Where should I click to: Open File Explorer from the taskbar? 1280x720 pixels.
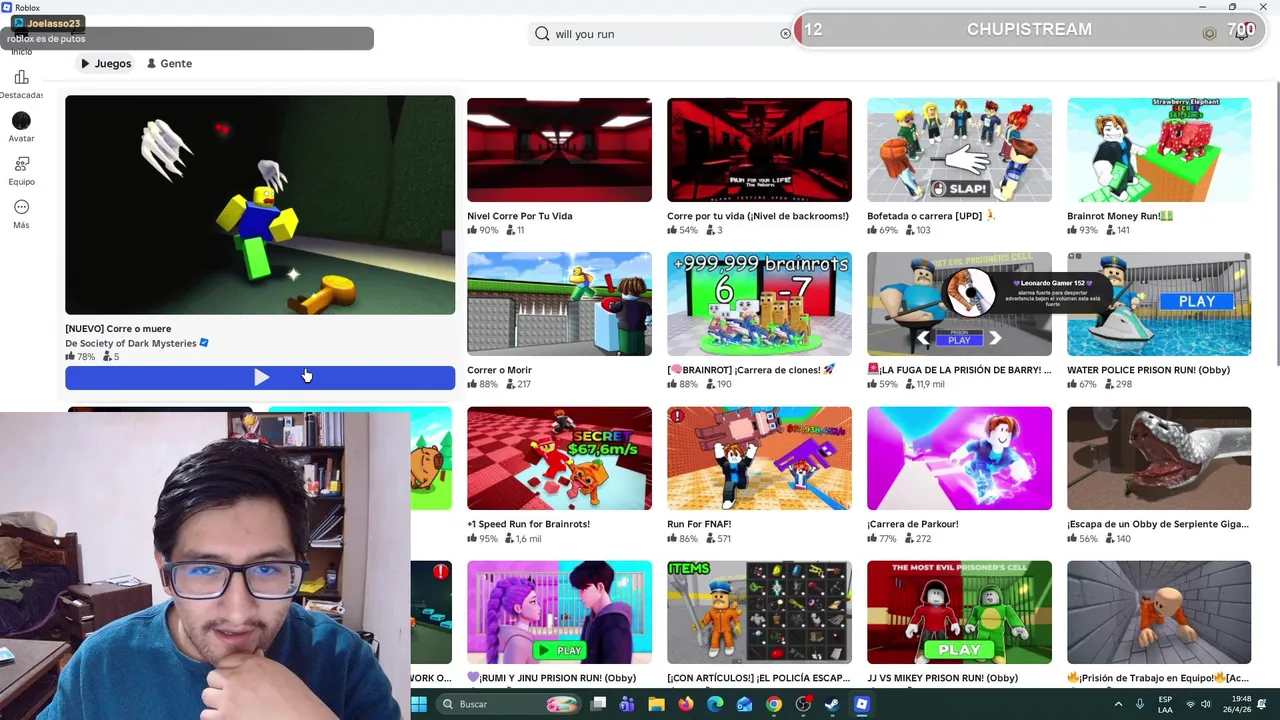(x=656, y=704)
